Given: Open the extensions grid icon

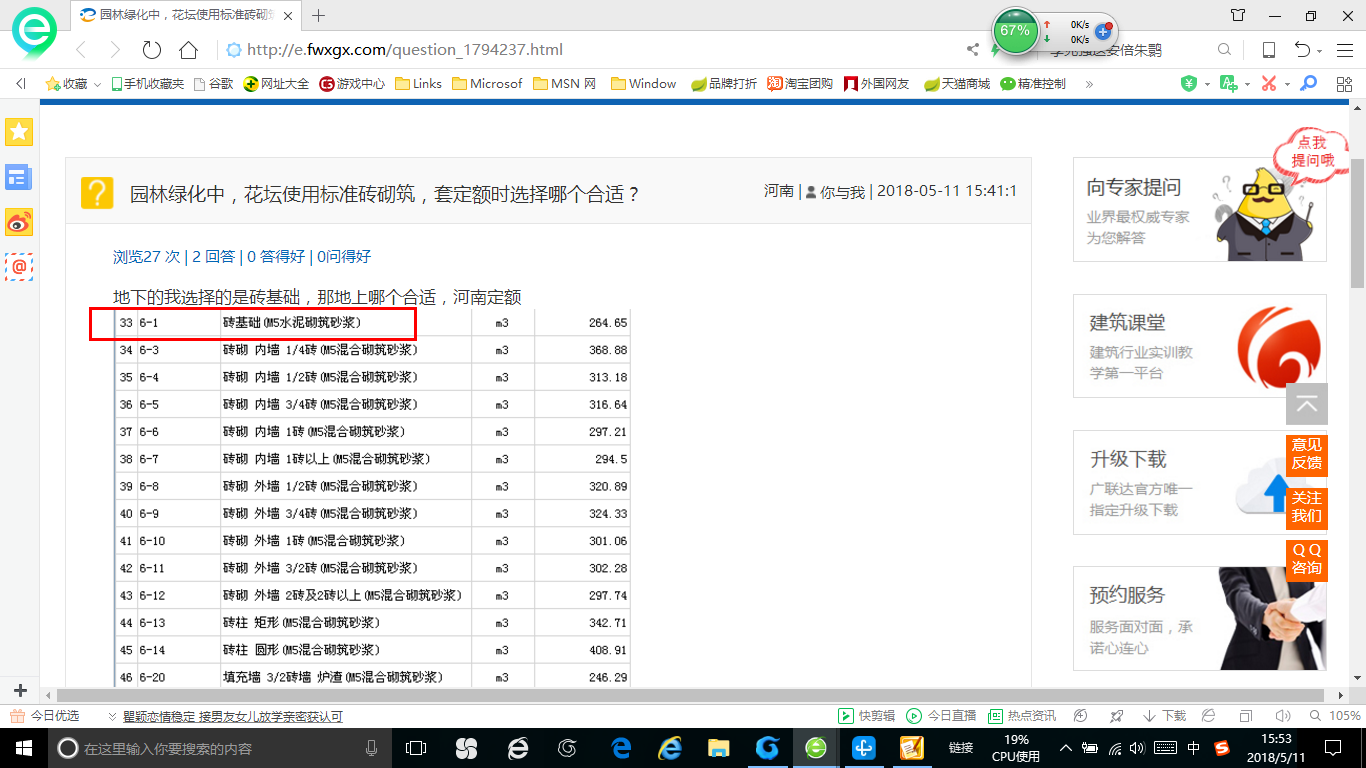Looking at the screenshot, I should 1344,84.
